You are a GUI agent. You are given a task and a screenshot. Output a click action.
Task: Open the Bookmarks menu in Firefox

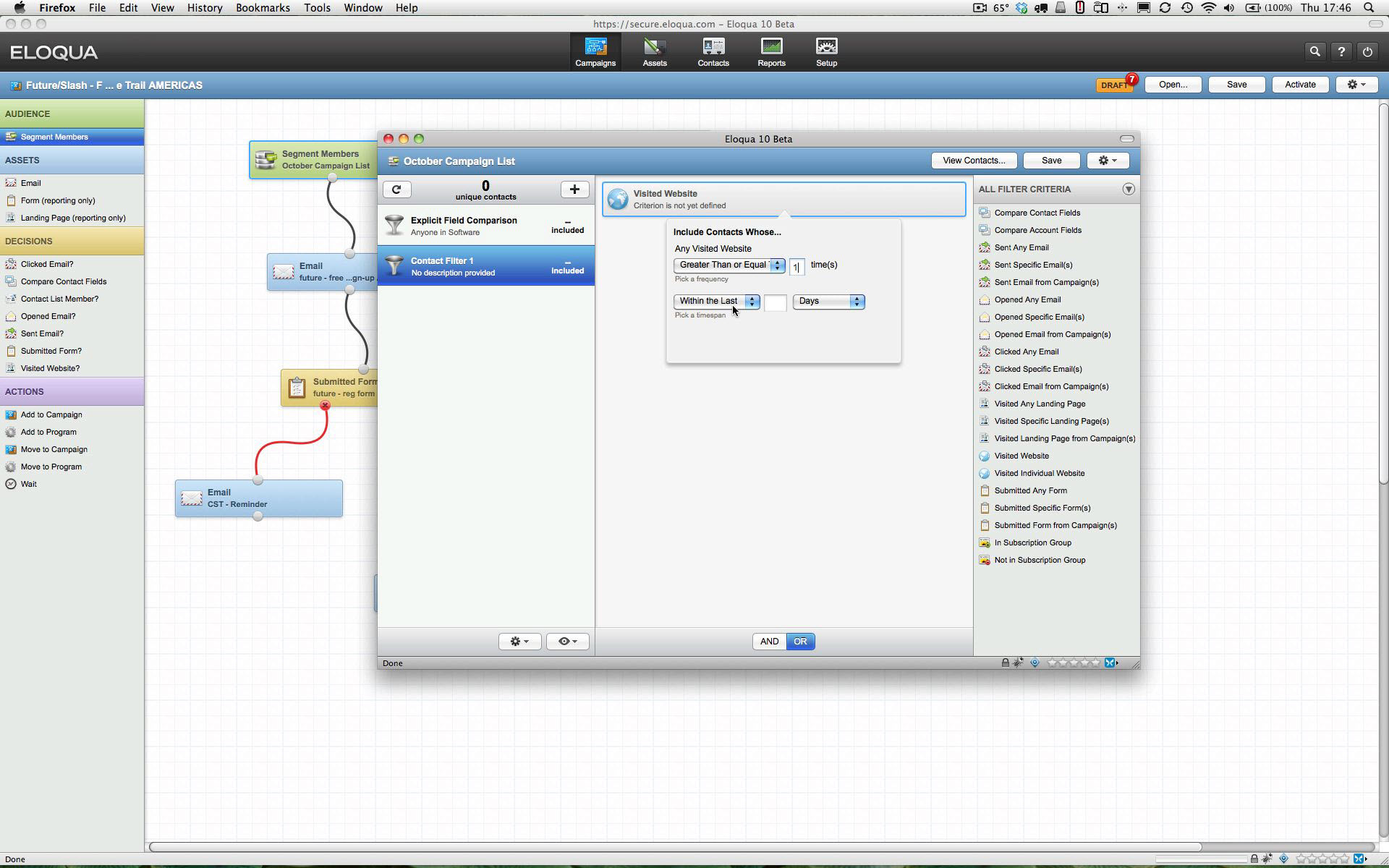tap(263, 8)
